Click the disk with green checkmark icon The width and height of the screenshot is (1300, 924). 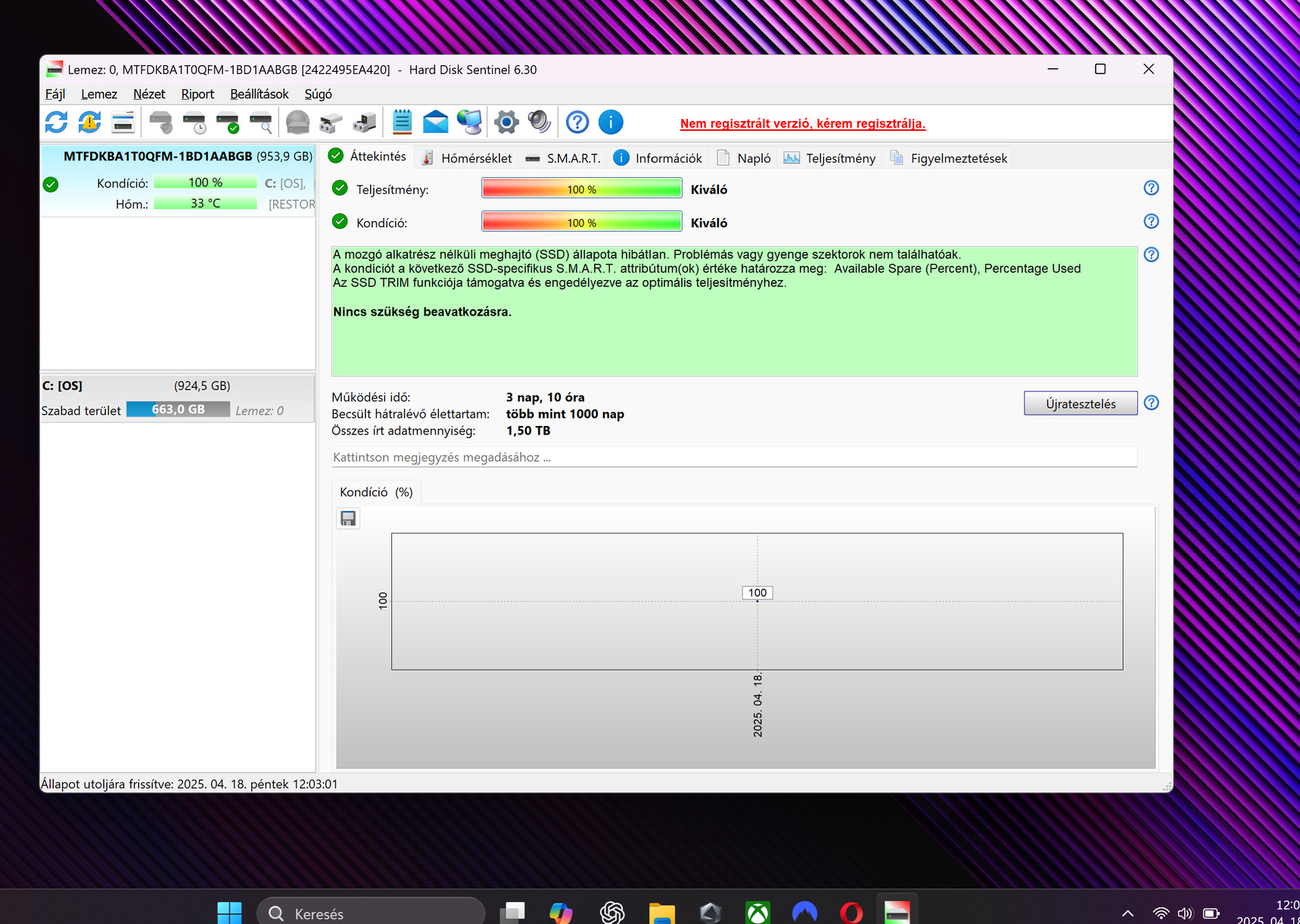coord(228,122)
